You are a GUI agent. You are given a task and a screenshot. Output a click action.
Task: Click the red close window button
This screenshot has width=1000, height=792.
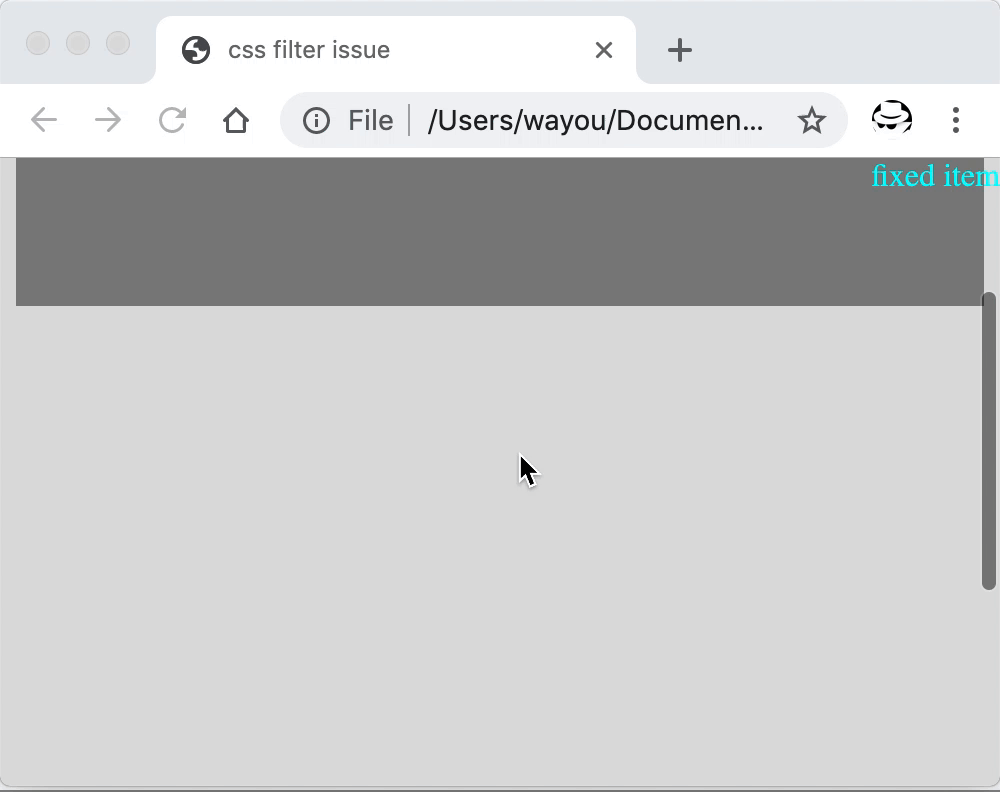pyautogui.click(x=38, y=43)
